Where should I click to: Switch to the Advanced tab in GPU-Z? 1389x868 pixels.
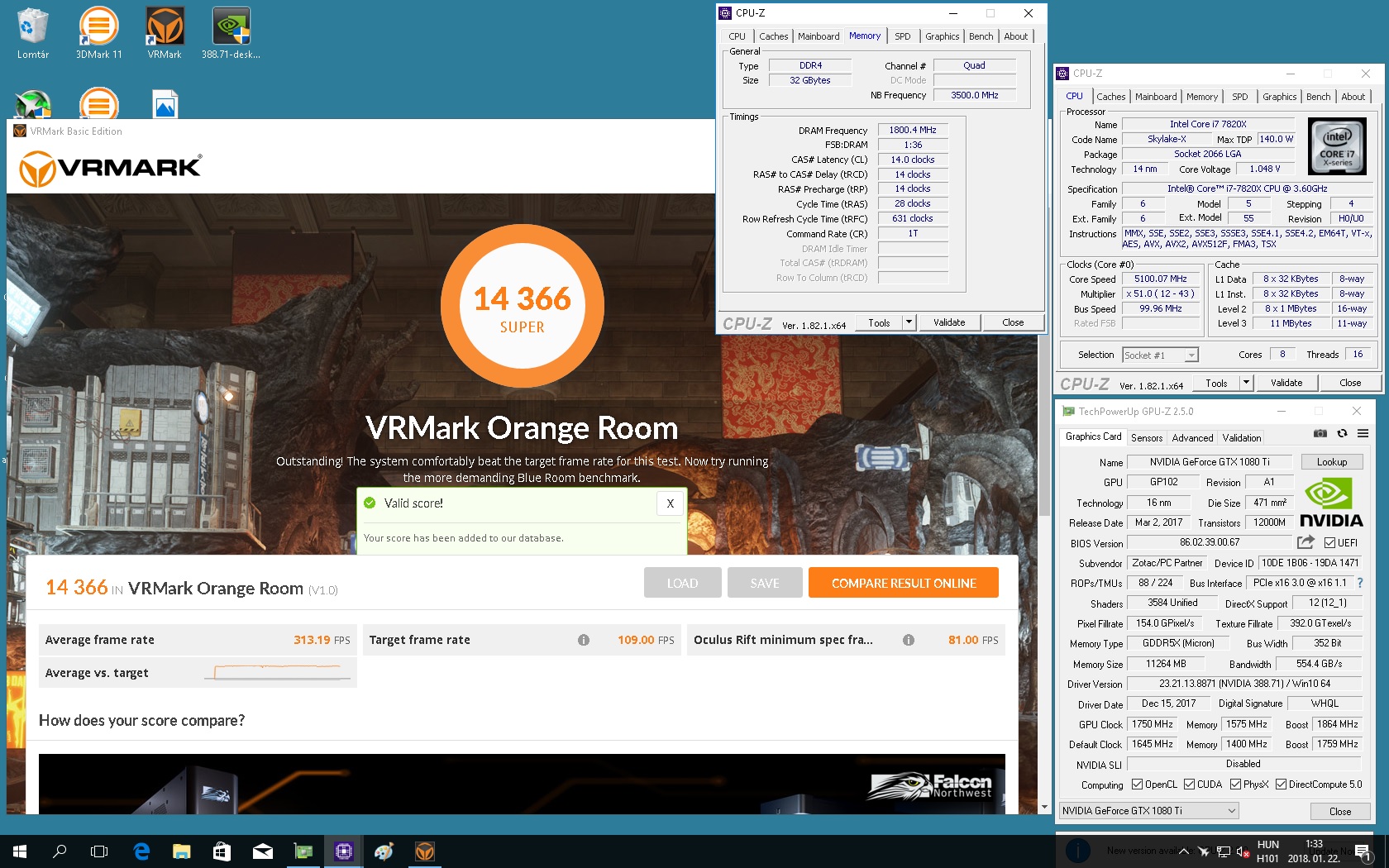pyautogui.click(x=1192, y=438)
